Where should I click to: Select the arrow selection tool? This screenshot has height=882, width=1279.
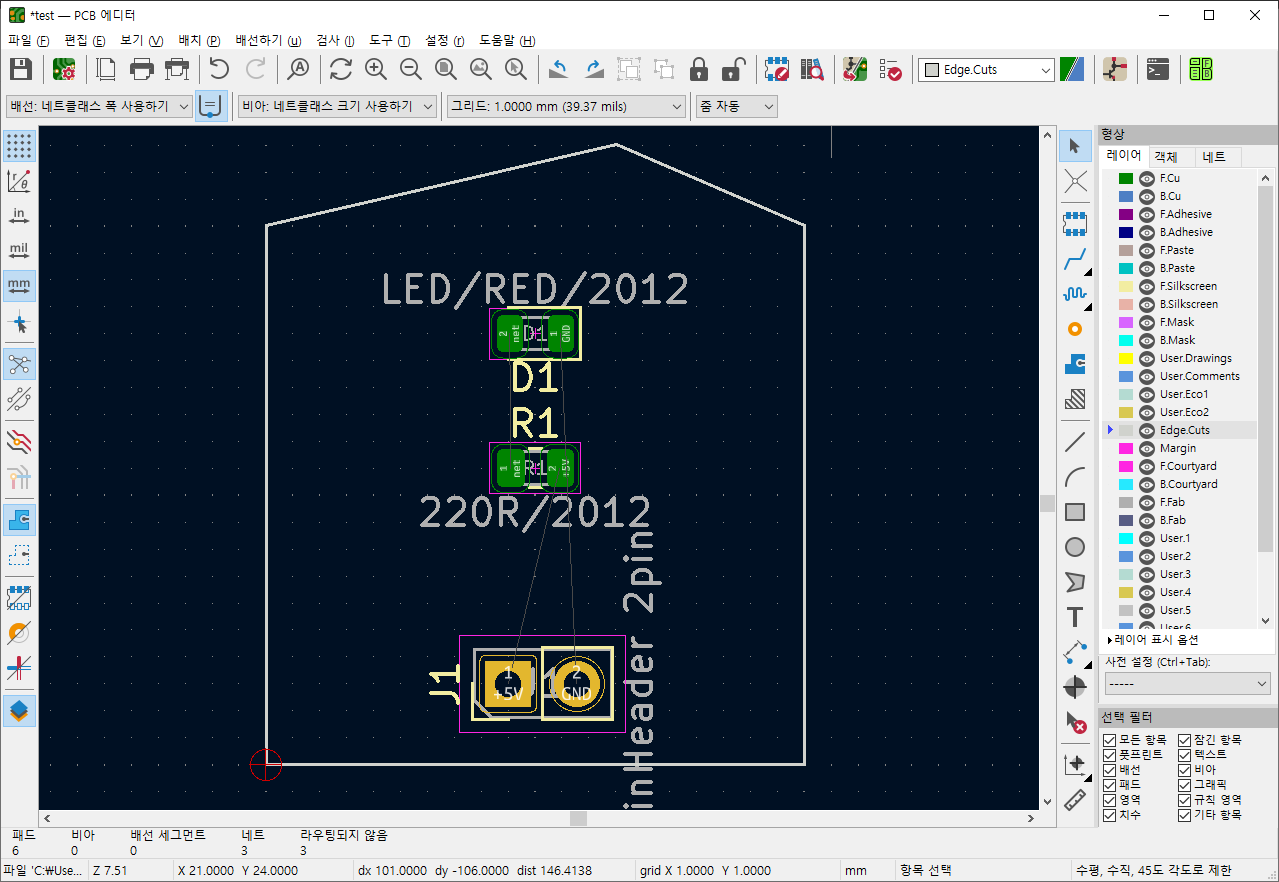click(x=1075, y=146)
